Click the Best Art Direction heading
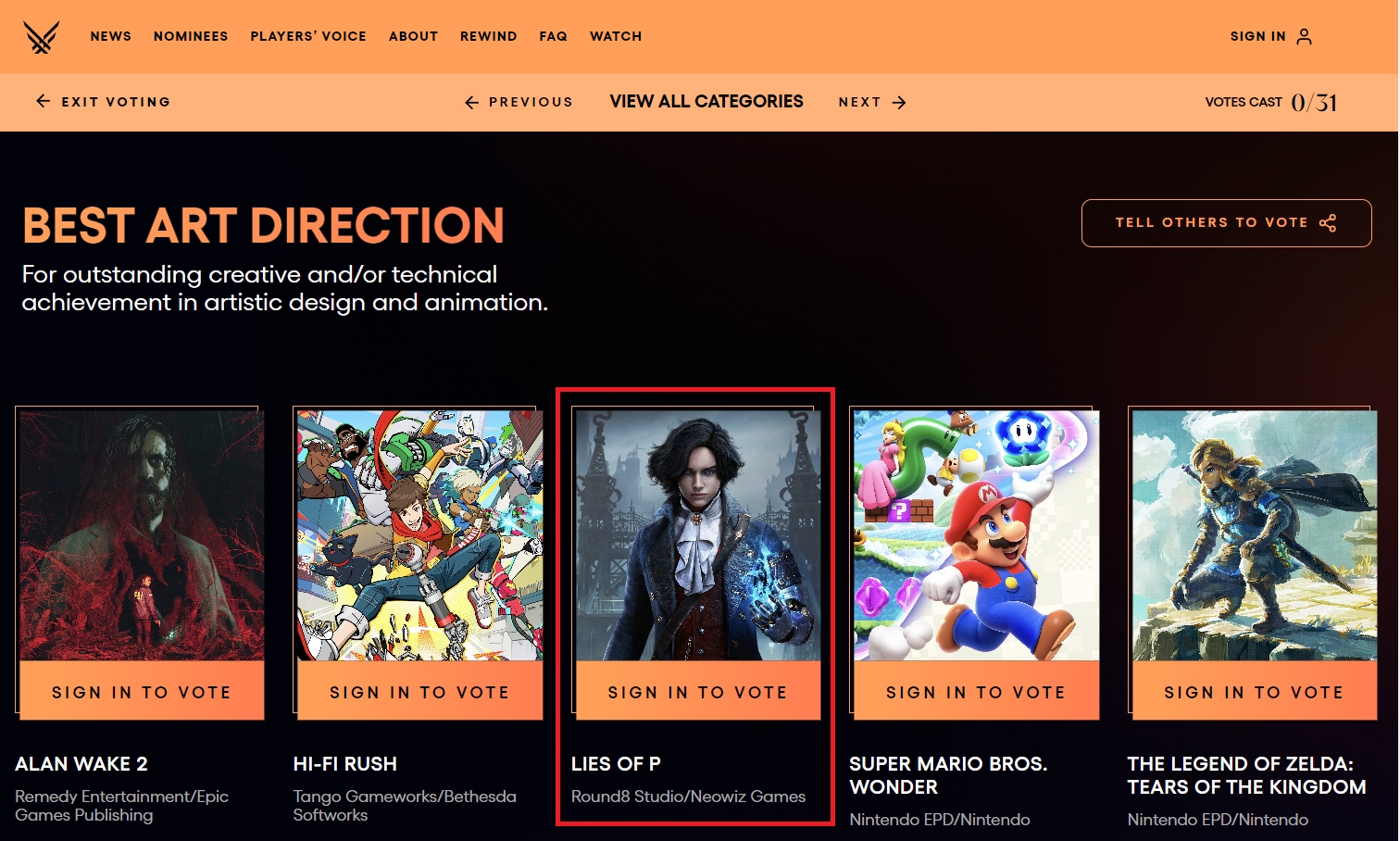 263,225
